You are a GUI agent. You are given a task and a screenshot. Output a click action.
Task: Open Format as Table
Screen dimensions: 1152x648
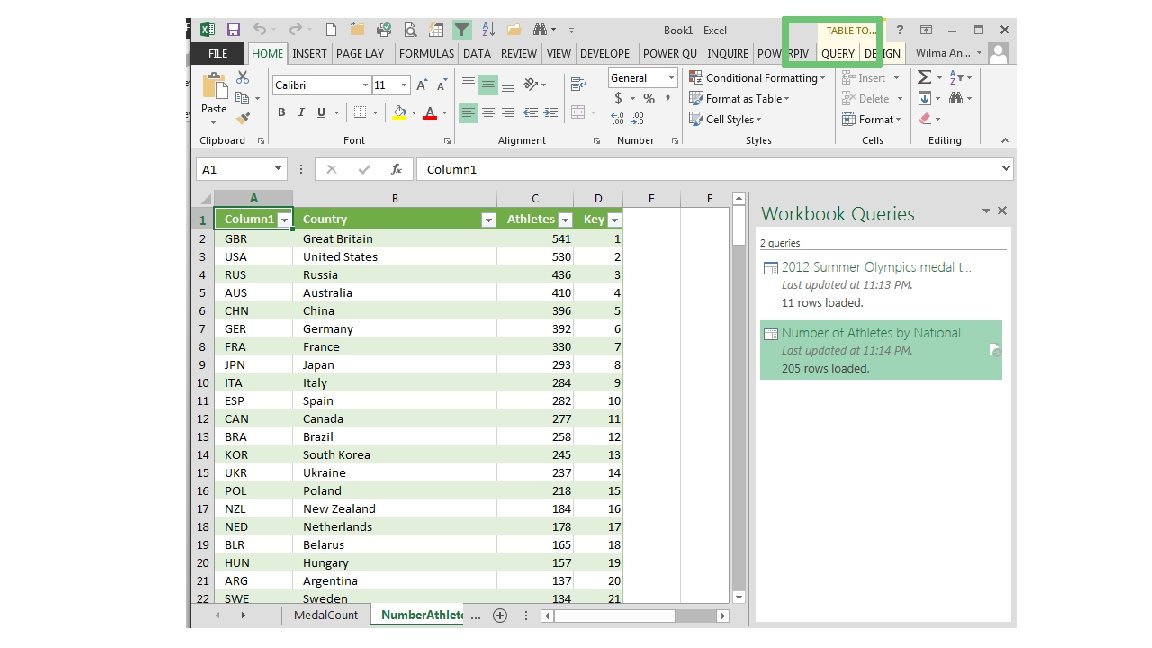[x=739, y=98]
